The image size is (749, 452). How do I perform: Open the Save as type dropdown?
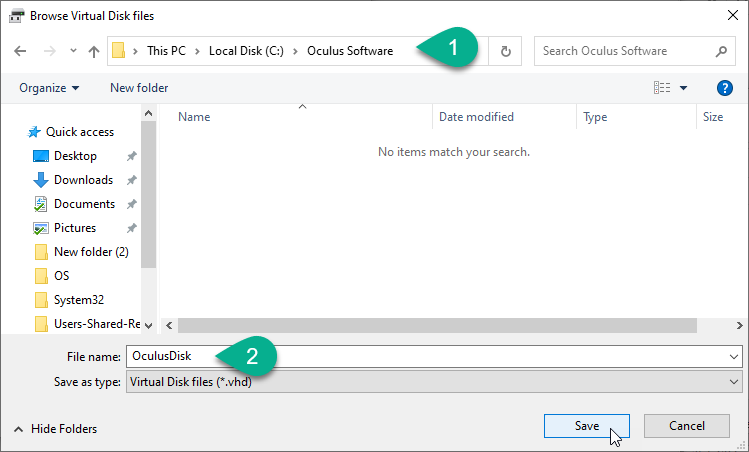[x=735, y=382]
